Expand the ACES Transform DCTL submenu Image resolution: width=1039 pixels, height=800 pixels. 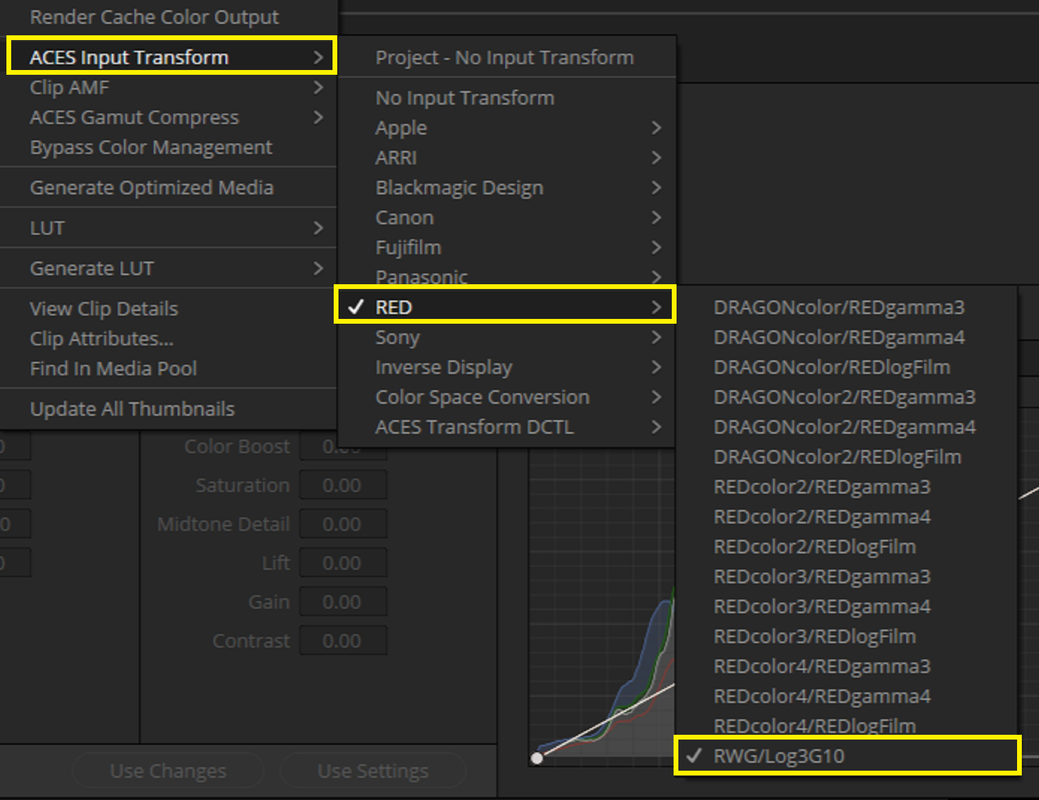506,427
